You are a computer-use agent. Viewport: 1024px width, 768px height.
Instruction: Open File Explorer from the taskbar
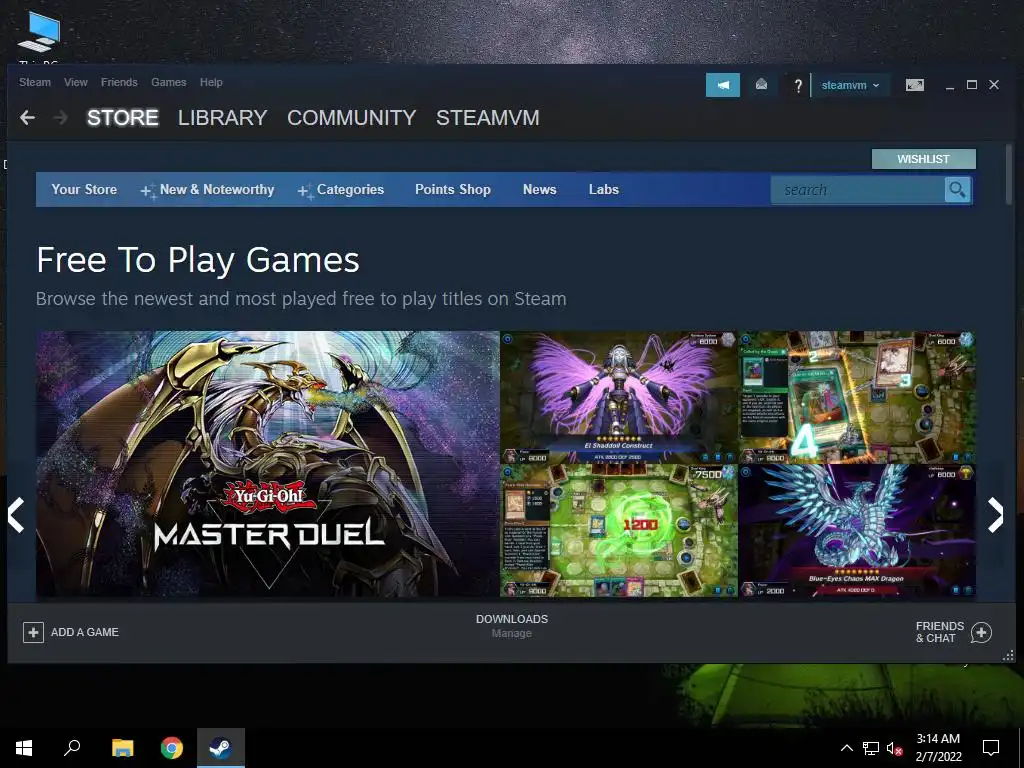pos(122,748)
